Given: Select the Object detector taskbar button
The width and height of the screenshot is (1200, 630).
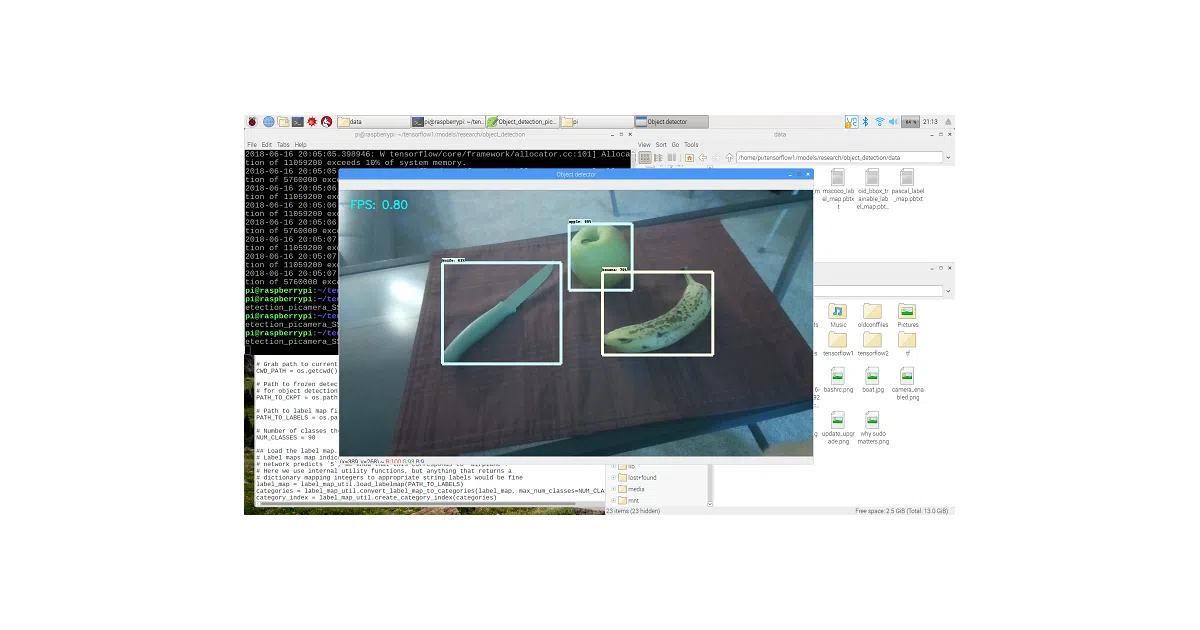Looking at the screenshot, I should 671,122.
